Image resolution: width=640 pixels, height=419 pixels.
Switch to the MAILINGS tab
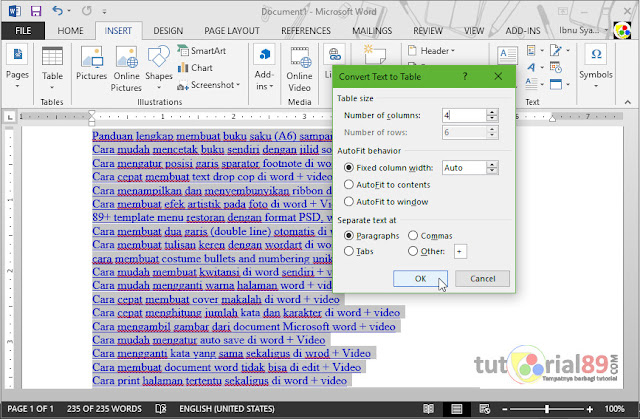point(372,31)
